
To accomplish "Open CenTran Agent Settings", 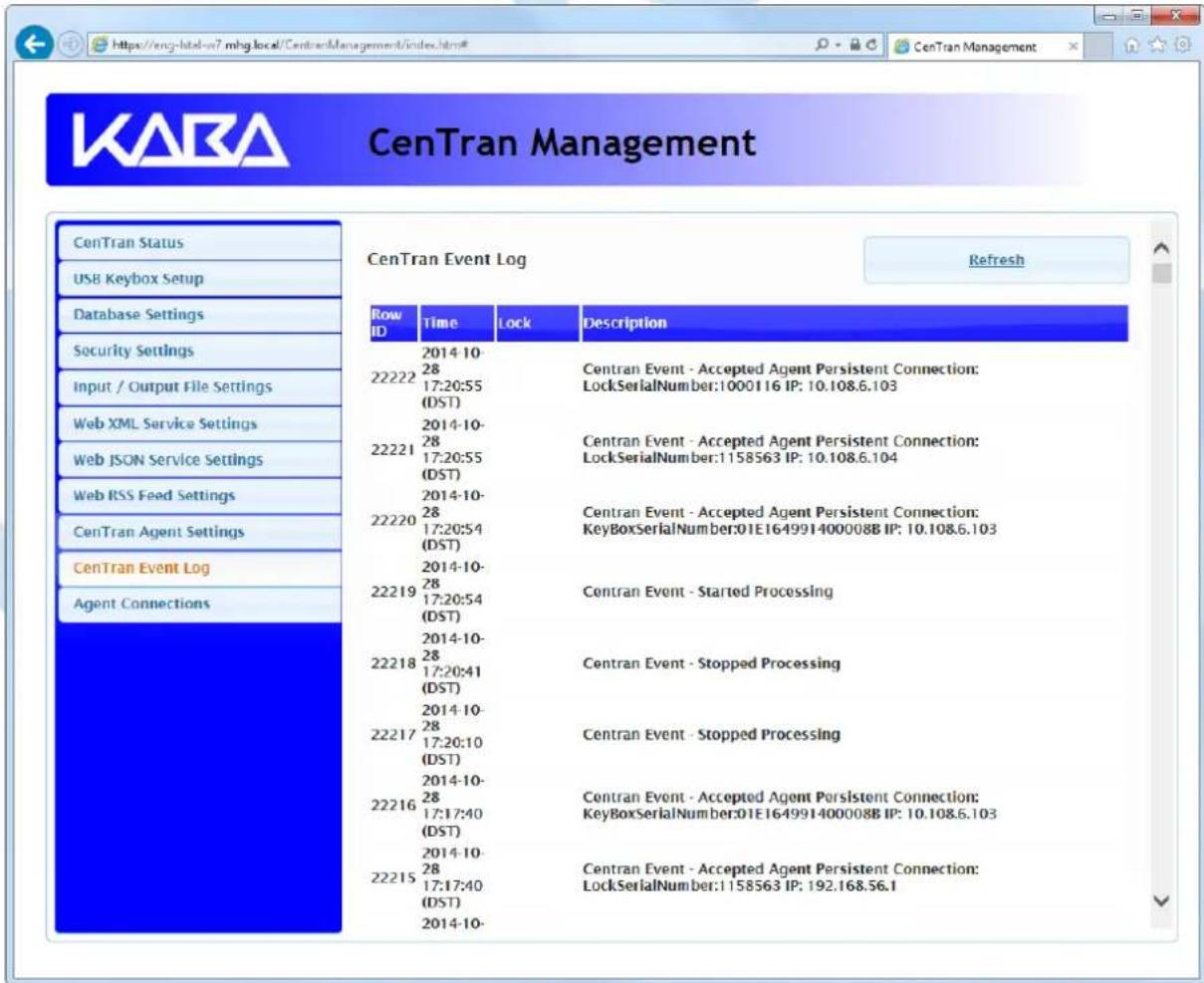I will (x=199, y=532).
